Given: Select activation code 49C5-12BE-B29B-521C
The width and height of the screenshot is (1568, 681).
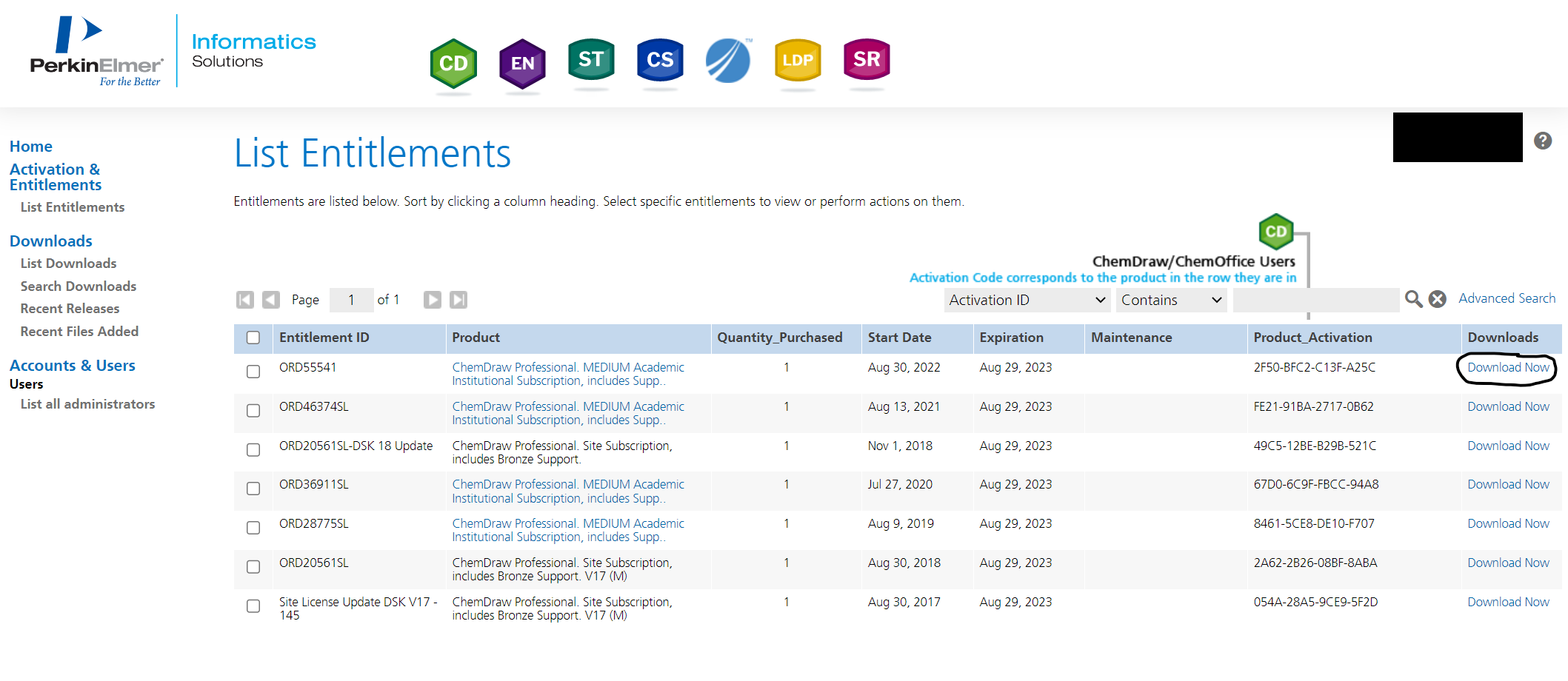Looking at the screenshot, I should [1315, 446].
